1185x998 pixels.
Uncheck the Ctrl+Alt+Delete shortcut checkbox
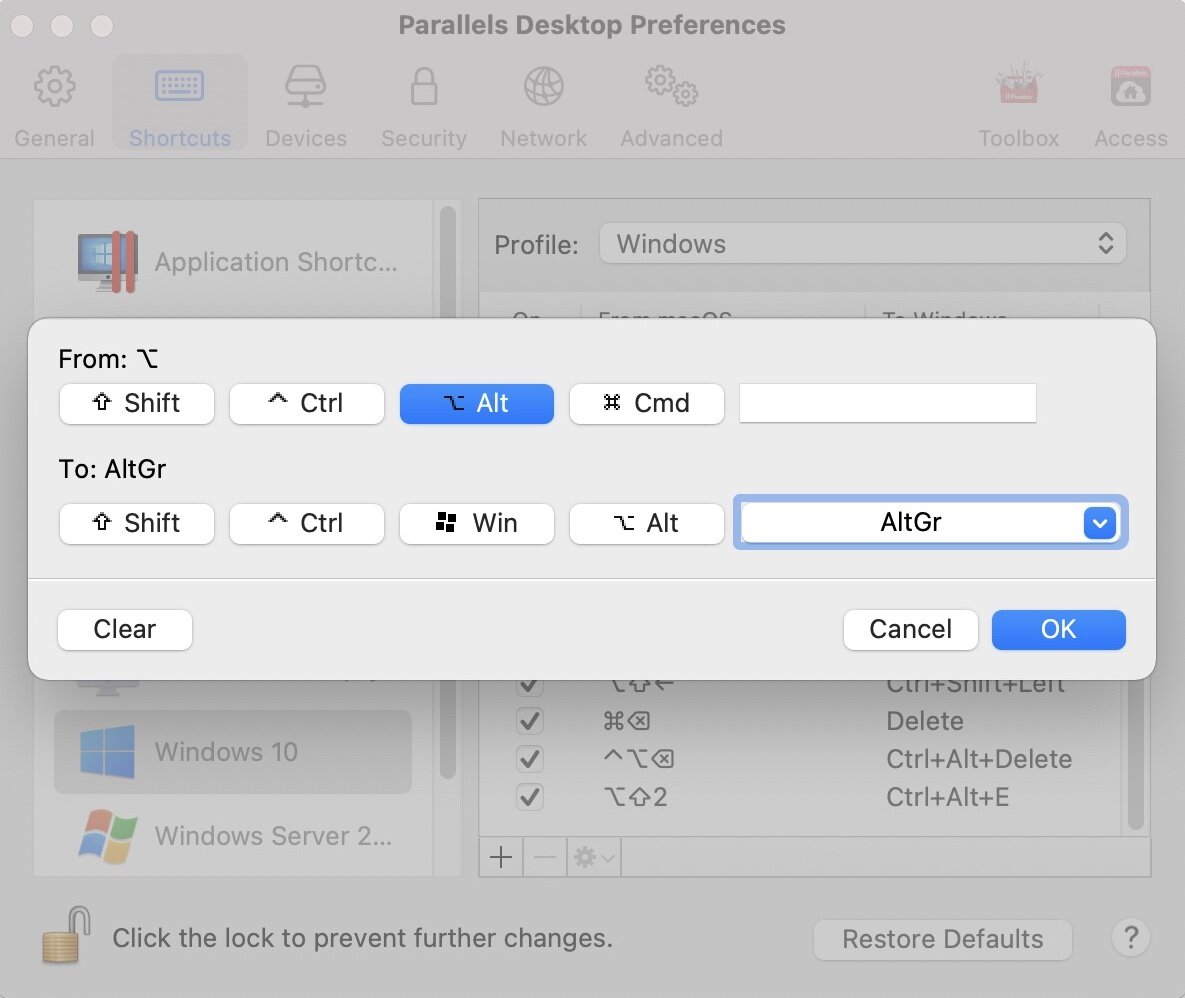530,759
